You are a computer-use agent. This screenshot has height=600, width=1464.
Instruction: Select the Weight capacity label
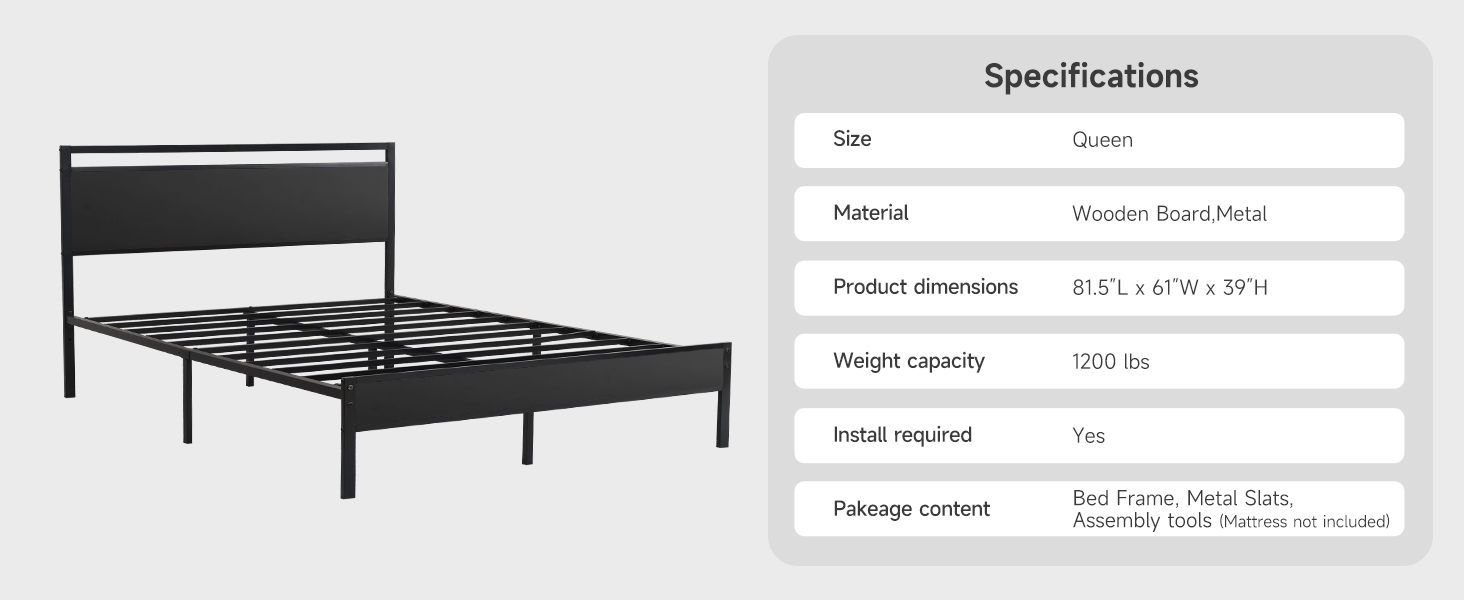click(x=908, y=361)
